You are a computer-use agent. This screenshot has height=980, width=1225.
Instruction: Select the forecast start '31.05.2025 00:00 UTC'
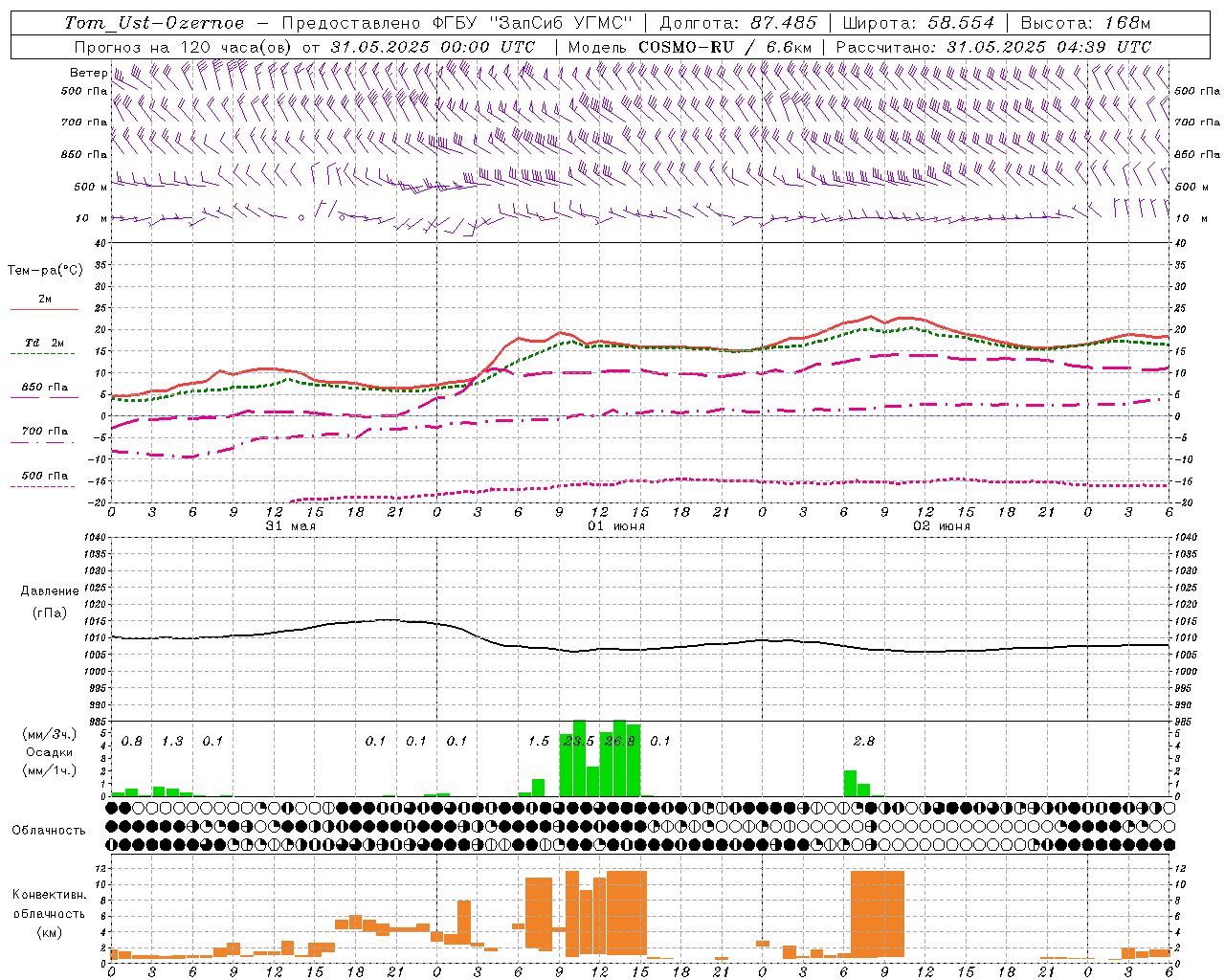point(433,47)
